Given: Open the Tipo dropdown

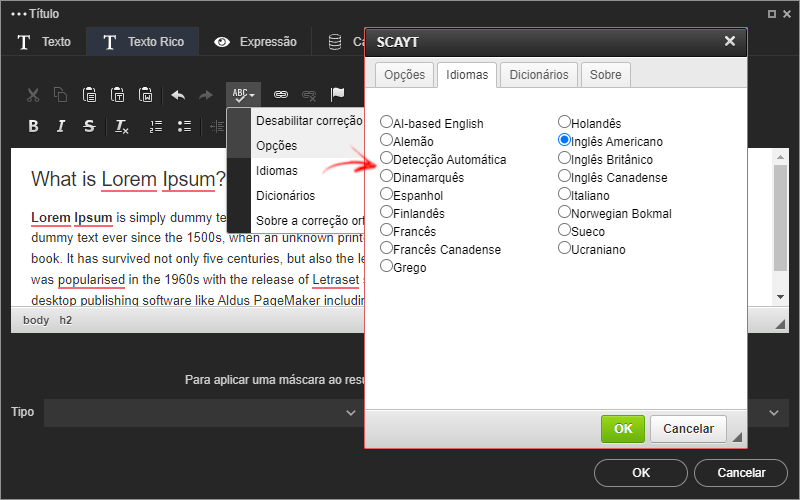Looking at the screenshot, I should (204, 413).
